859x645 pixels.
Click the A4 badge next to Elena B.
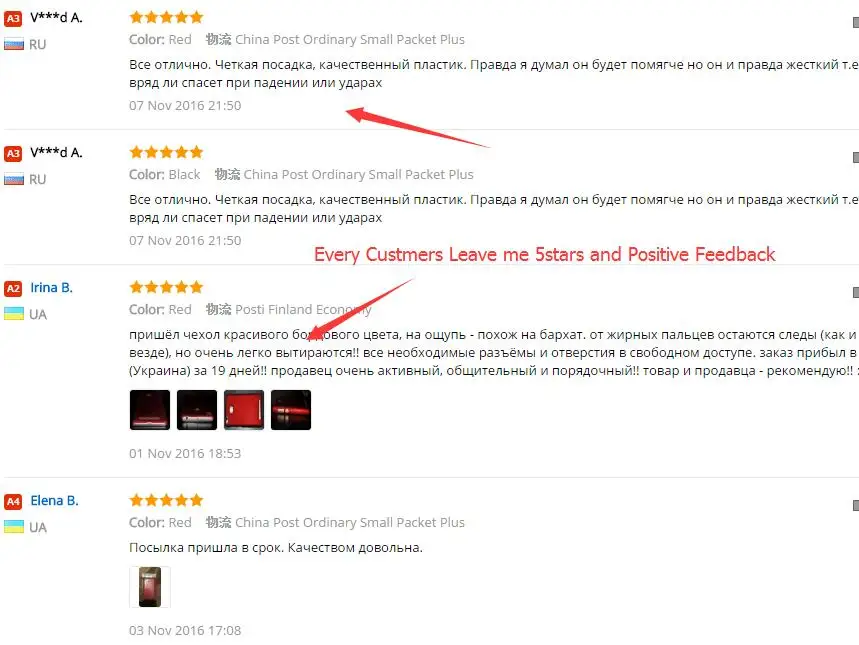13,501
